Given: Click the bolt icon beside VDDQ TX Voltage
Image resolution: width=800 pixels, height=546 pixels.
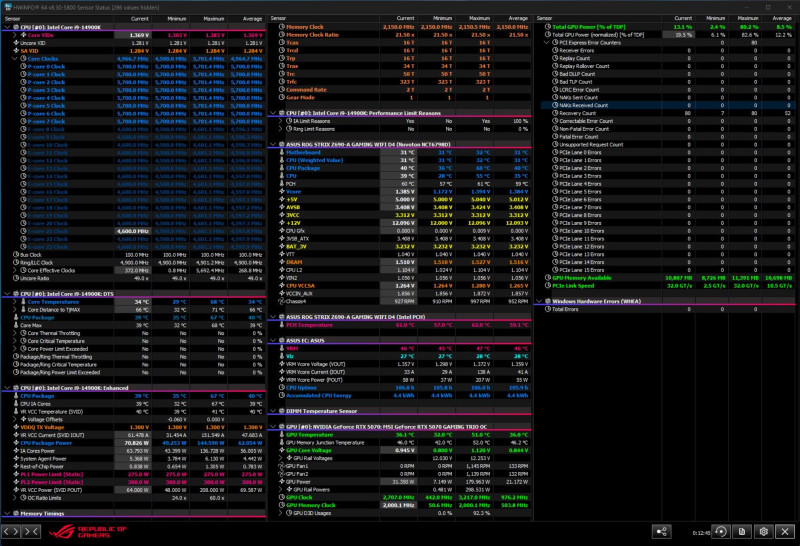Looking at the screenshot, I should 16,427.
